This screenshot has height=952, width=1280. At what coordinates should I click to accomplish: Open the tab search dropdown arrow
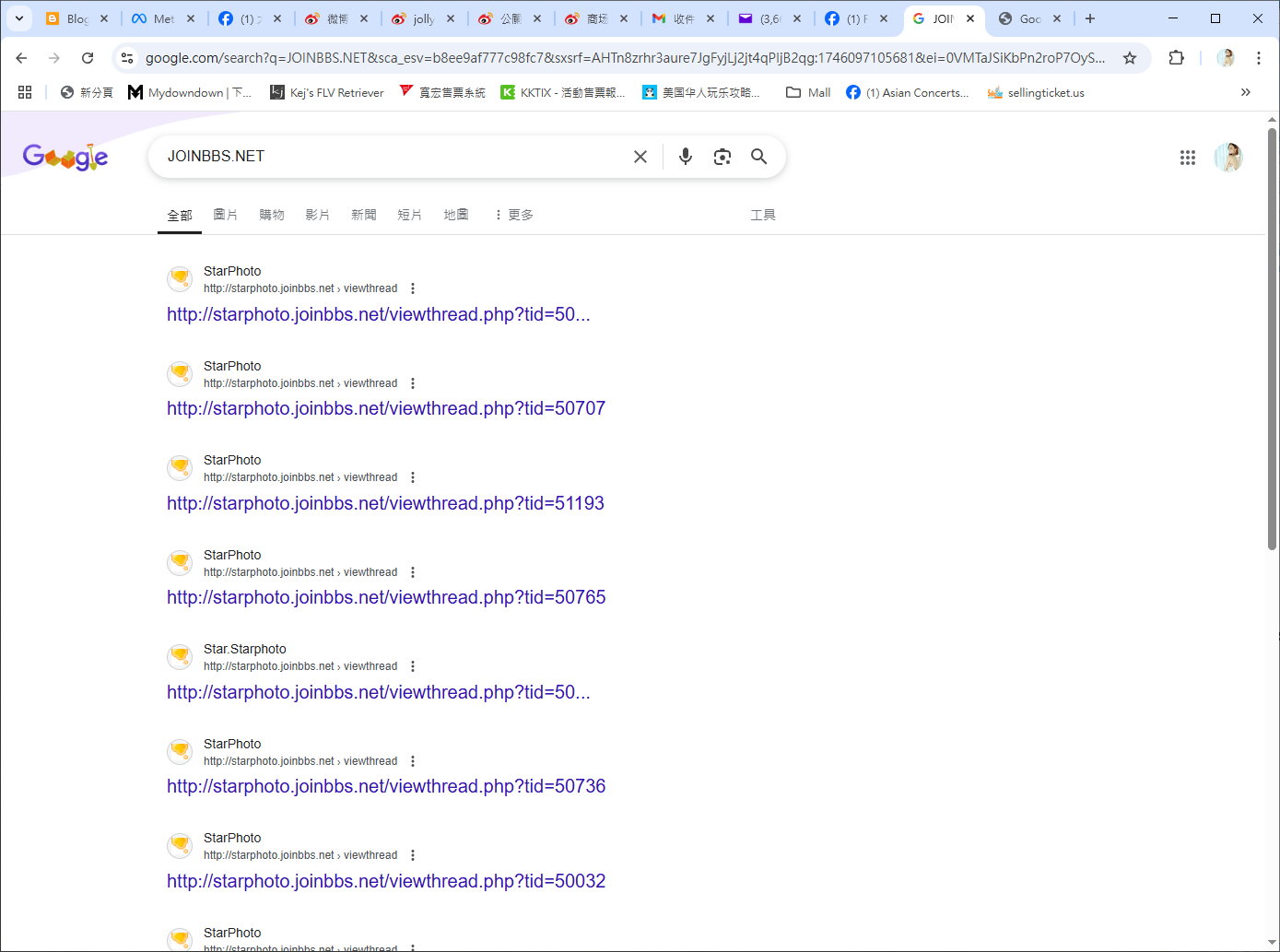[18, 18]
